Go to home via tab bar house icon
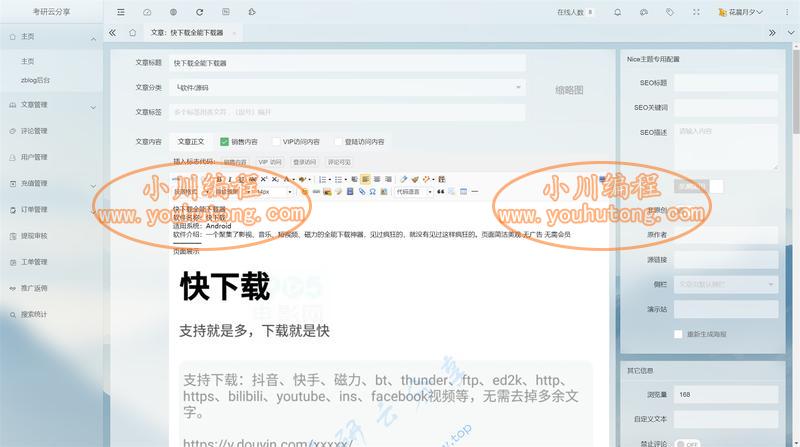 click(133, 33)
